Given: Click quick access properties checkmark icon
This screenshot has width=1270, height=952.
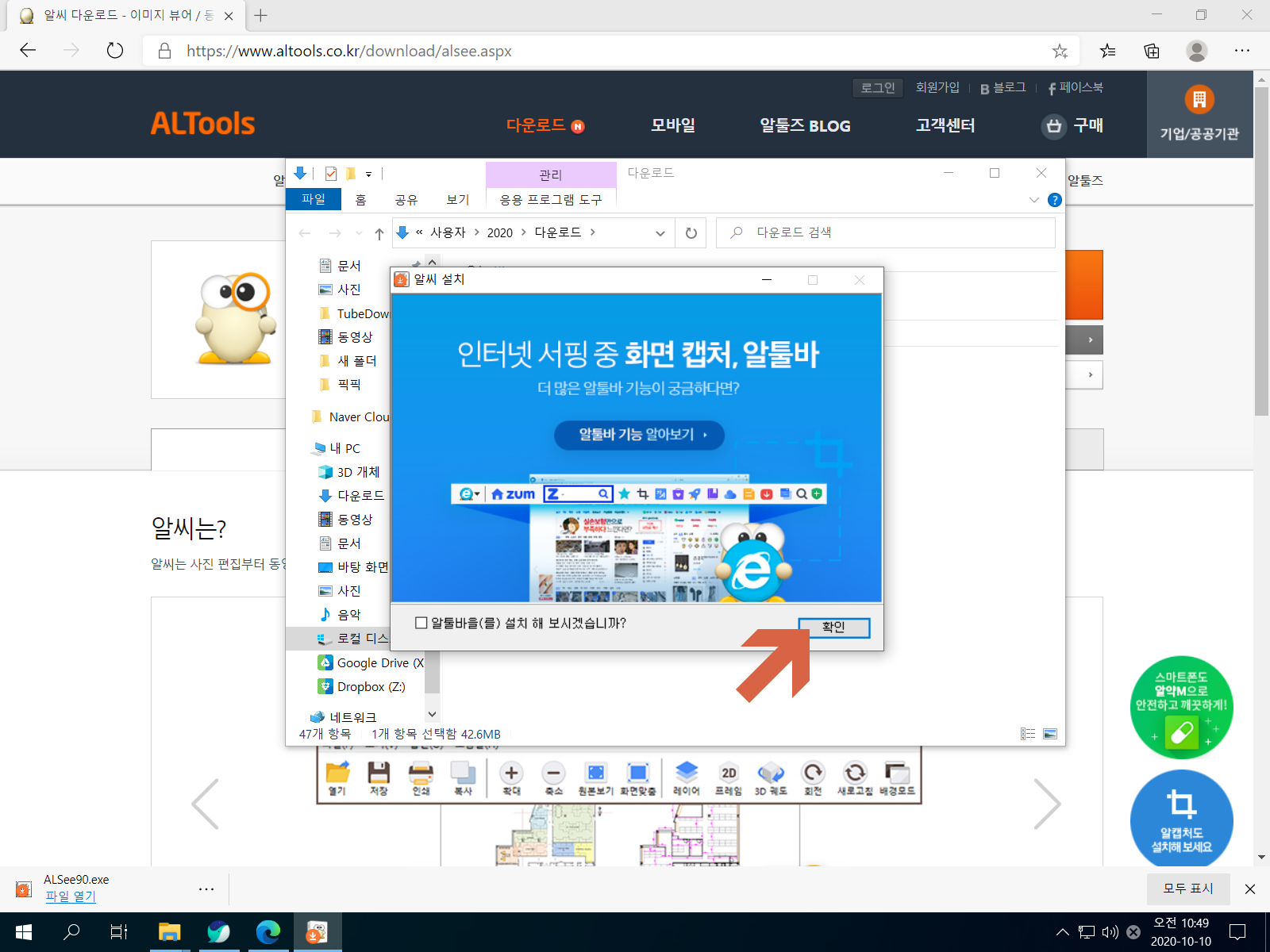Looking at the screenshot, I should coord(331,174).
